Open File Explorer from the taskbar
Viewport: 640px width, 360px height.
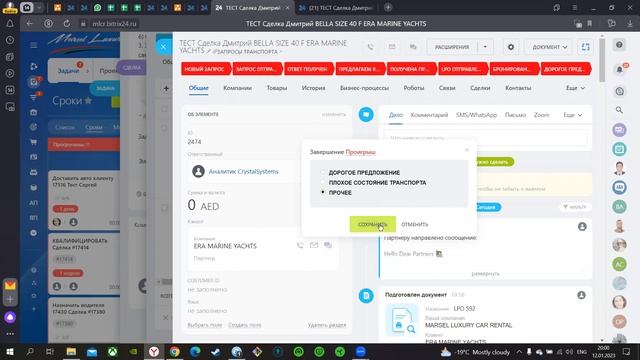click(71, 351)
